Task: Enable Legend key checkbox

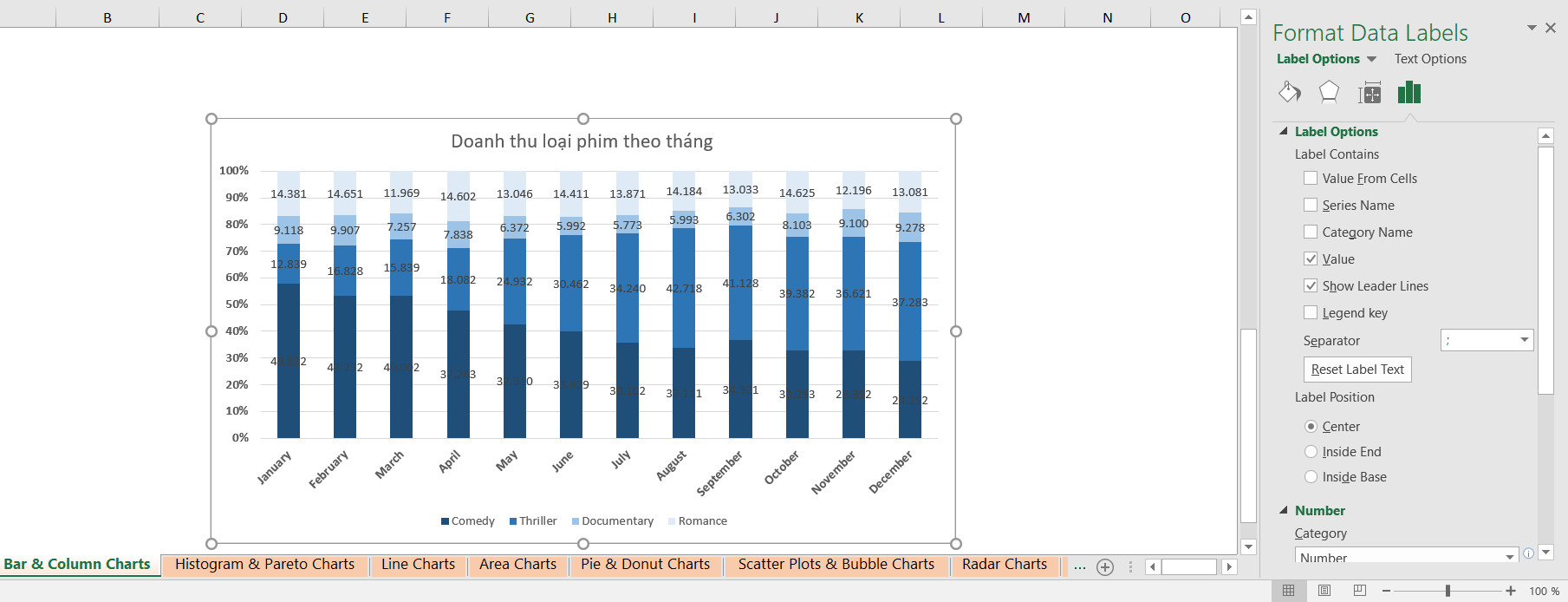Action: [x=1311, y=312]
